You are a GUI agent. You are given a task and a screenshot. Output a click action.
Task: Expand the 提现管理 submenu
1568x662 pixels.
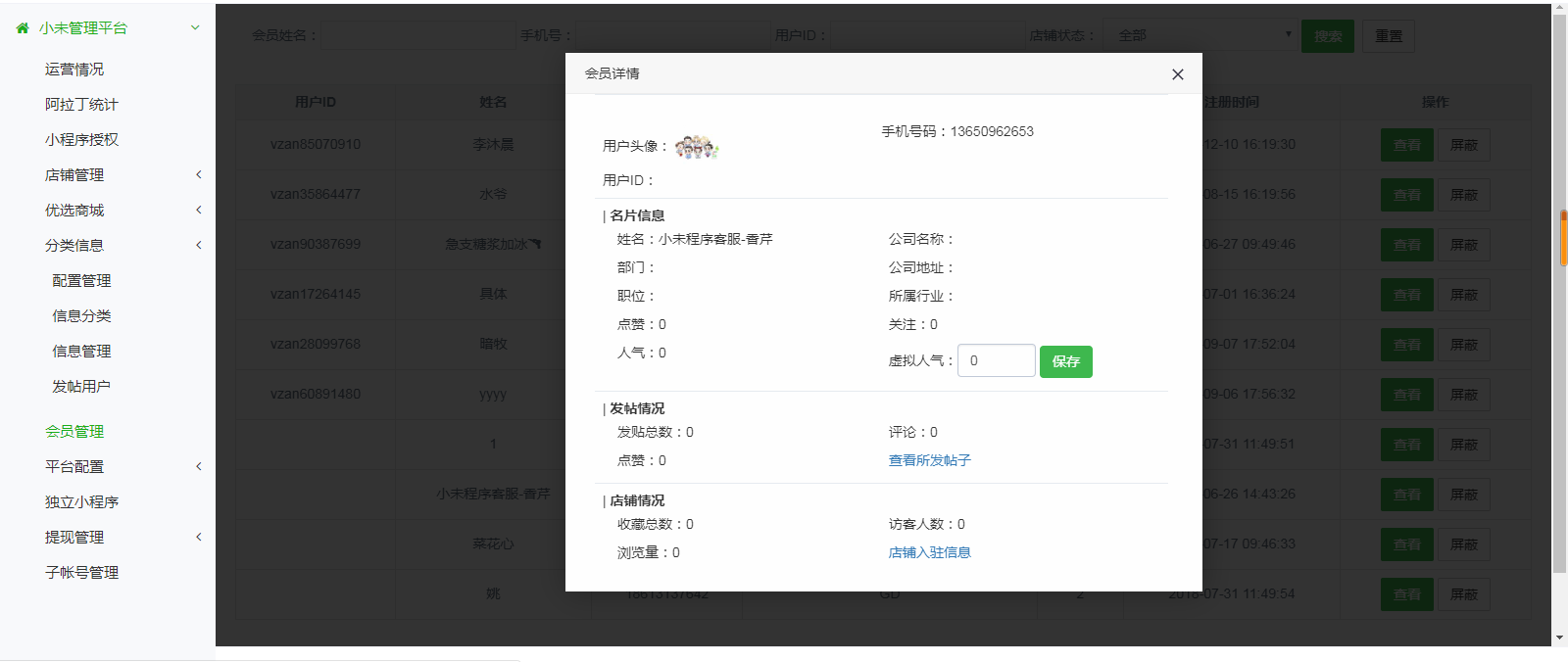[198, 538]
